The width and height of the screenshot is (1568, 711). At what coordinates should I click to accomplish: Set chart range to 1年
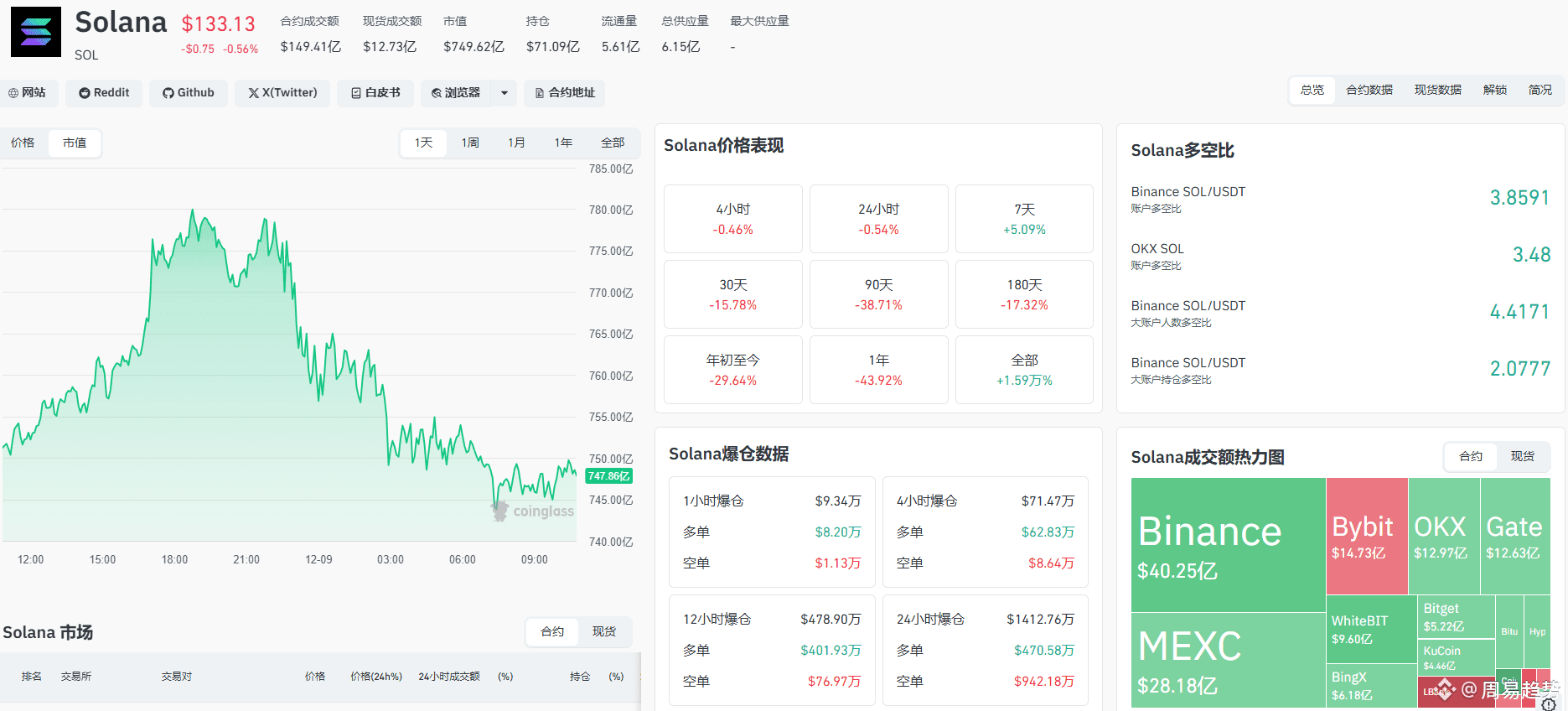coord(563,143)
